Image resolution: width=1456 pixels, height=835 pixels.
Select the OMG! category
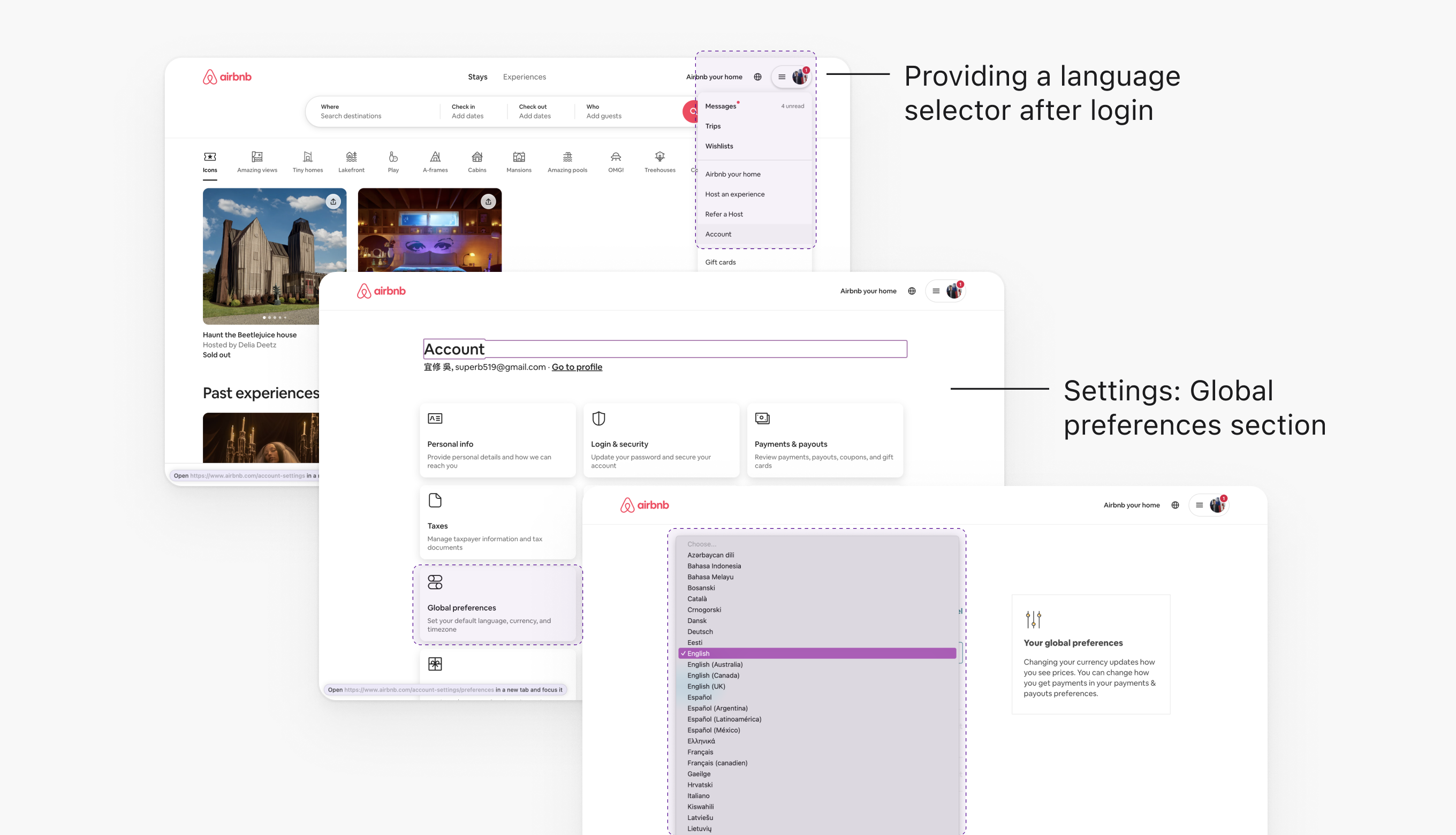coord(616,162)
